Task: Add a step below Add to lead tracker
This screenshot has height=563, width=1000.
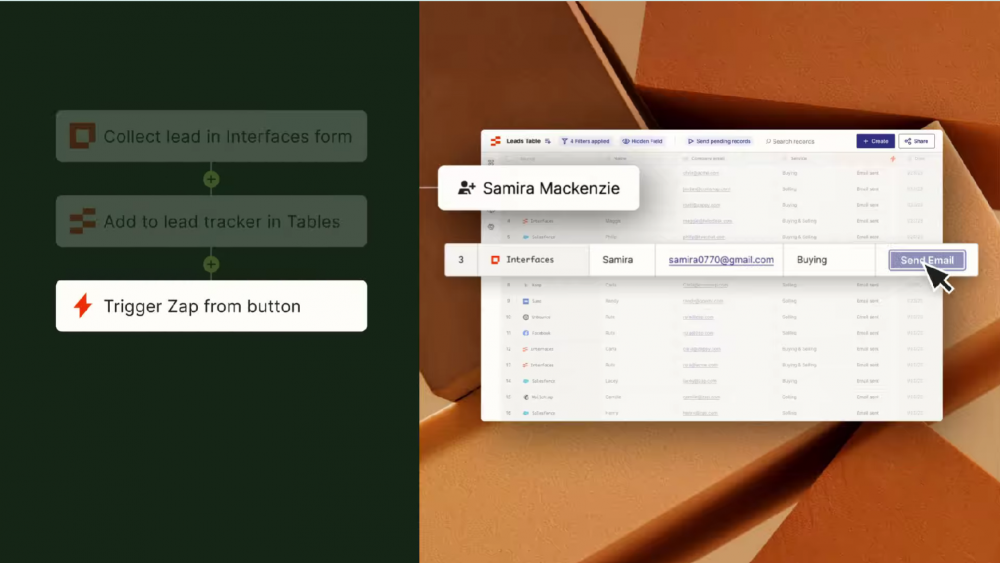Action: click(x=211, y=265)
